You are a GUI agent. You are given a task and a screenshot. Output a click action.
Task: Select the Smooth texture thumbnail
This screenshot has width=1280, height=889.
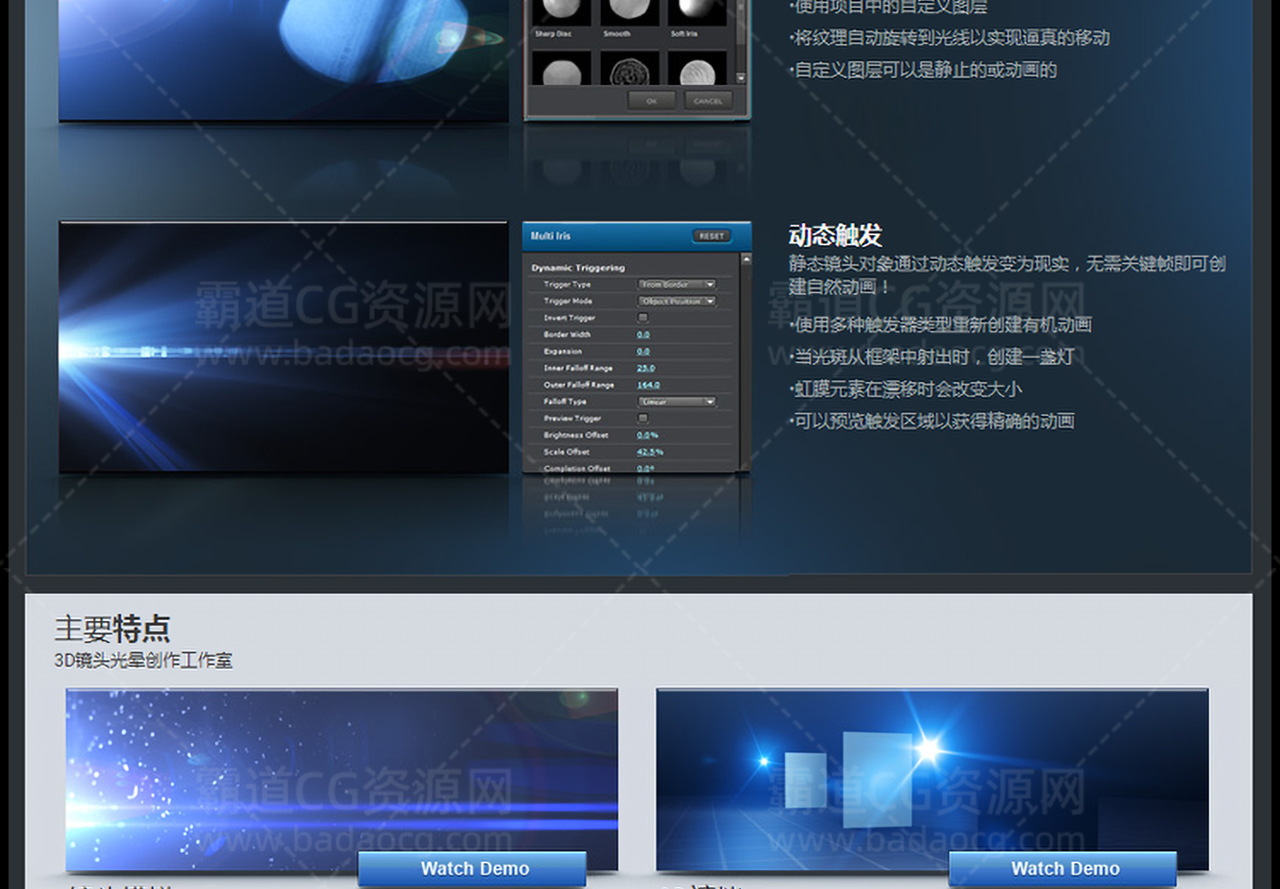tap(629, 12)
